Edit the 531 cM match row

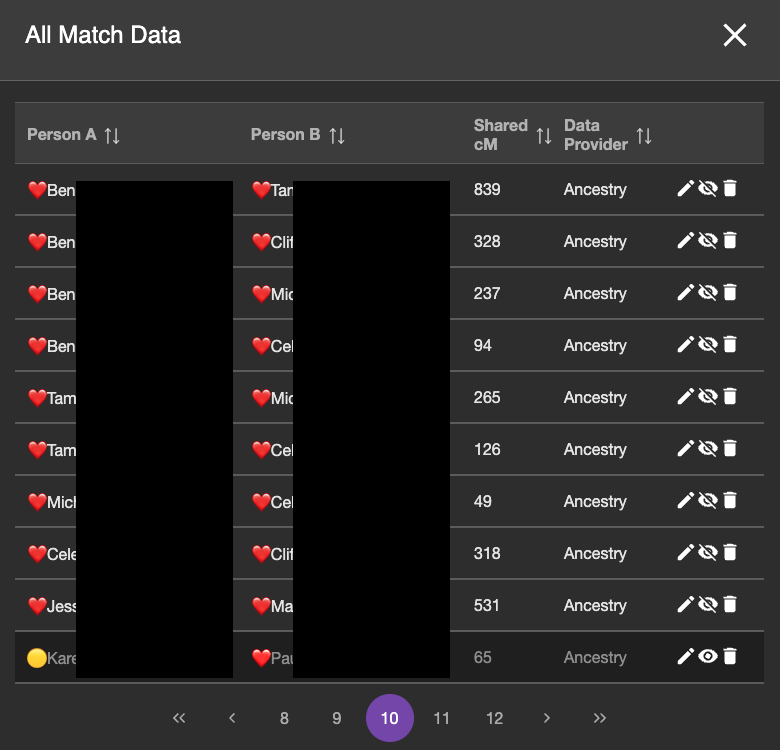click(x=685, y=605)
